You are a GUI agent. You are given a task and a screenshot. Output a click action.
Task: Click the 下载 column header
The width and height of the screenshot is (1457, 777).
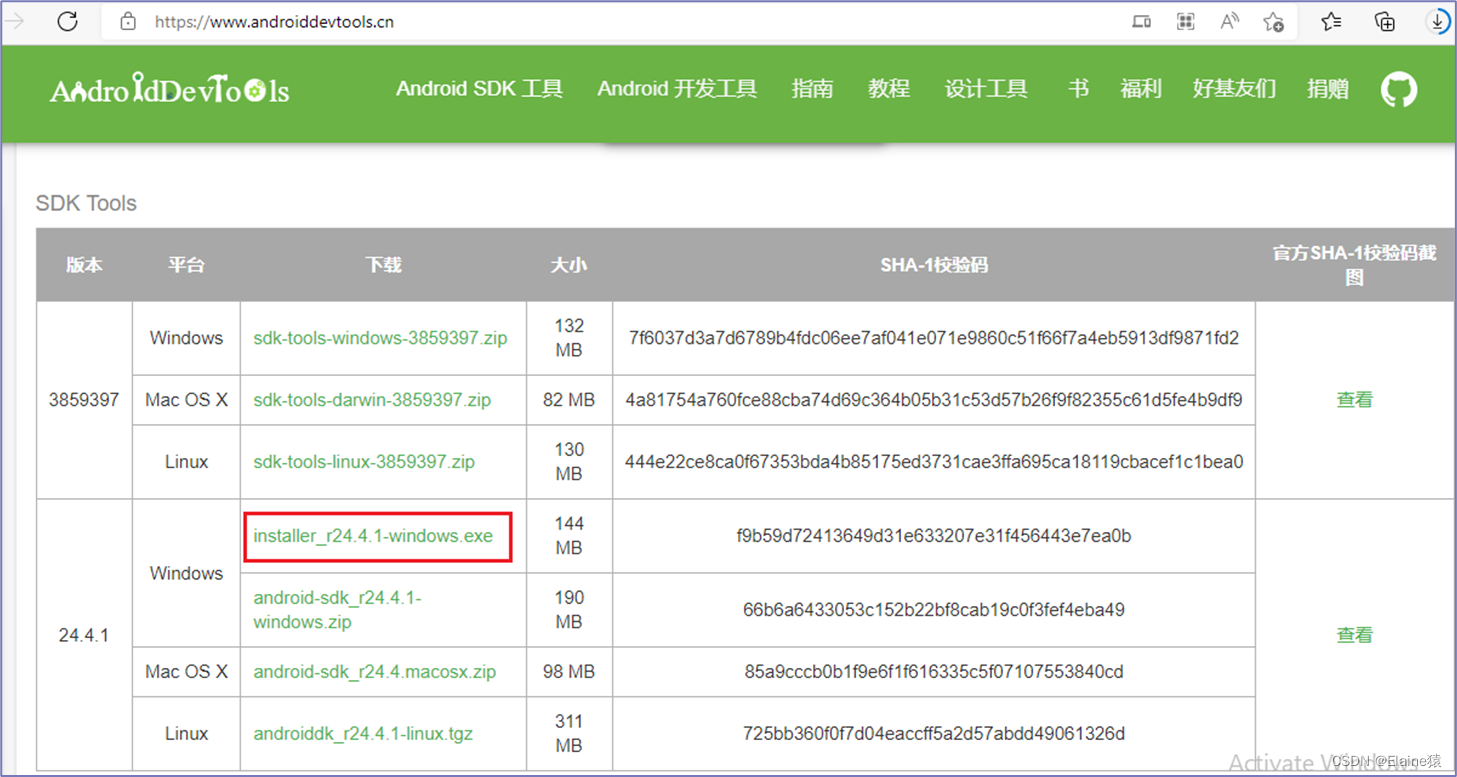point(383,265)
